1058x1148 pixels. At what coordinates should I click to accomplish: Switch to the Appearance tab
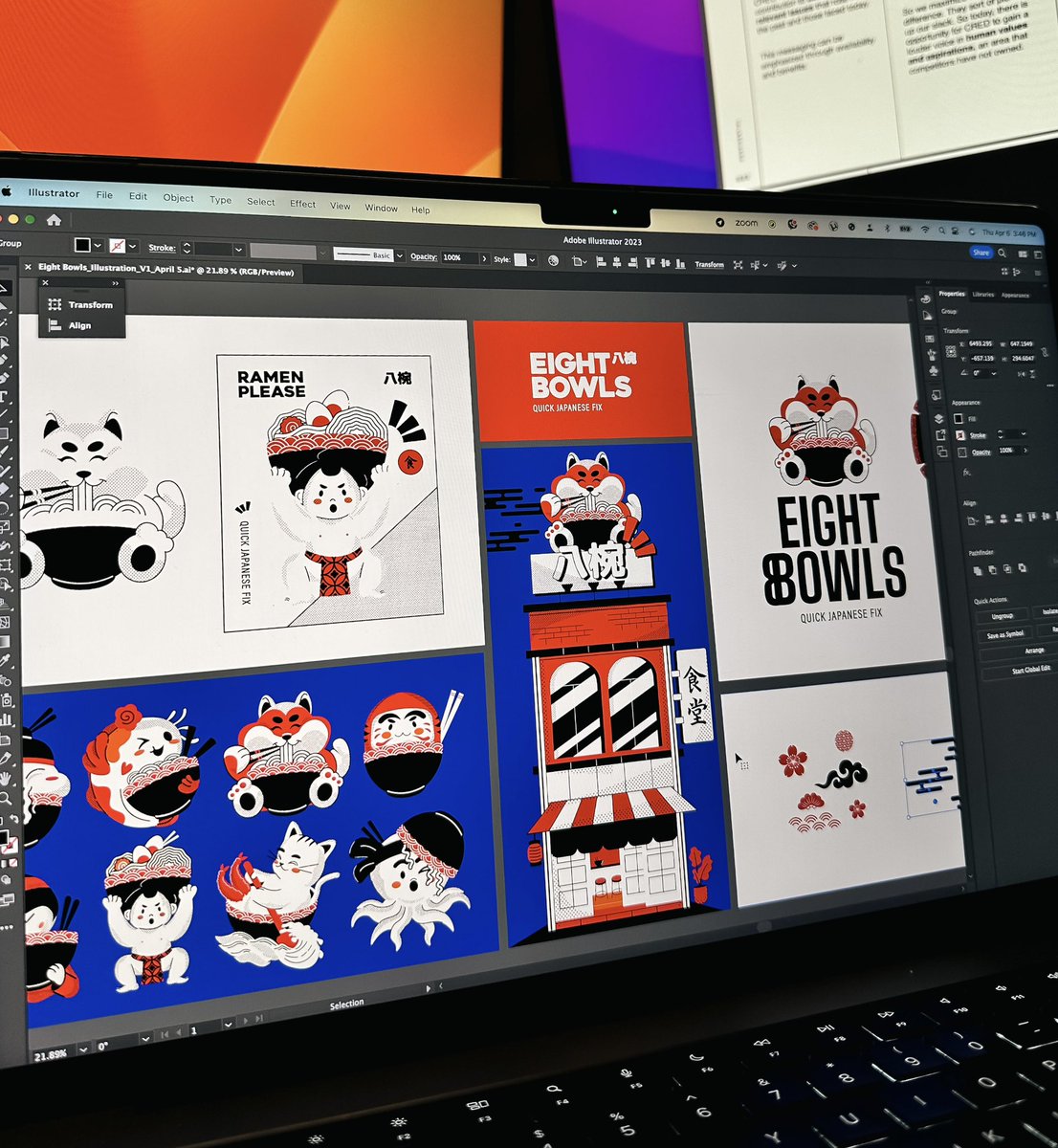(1015, 296)
